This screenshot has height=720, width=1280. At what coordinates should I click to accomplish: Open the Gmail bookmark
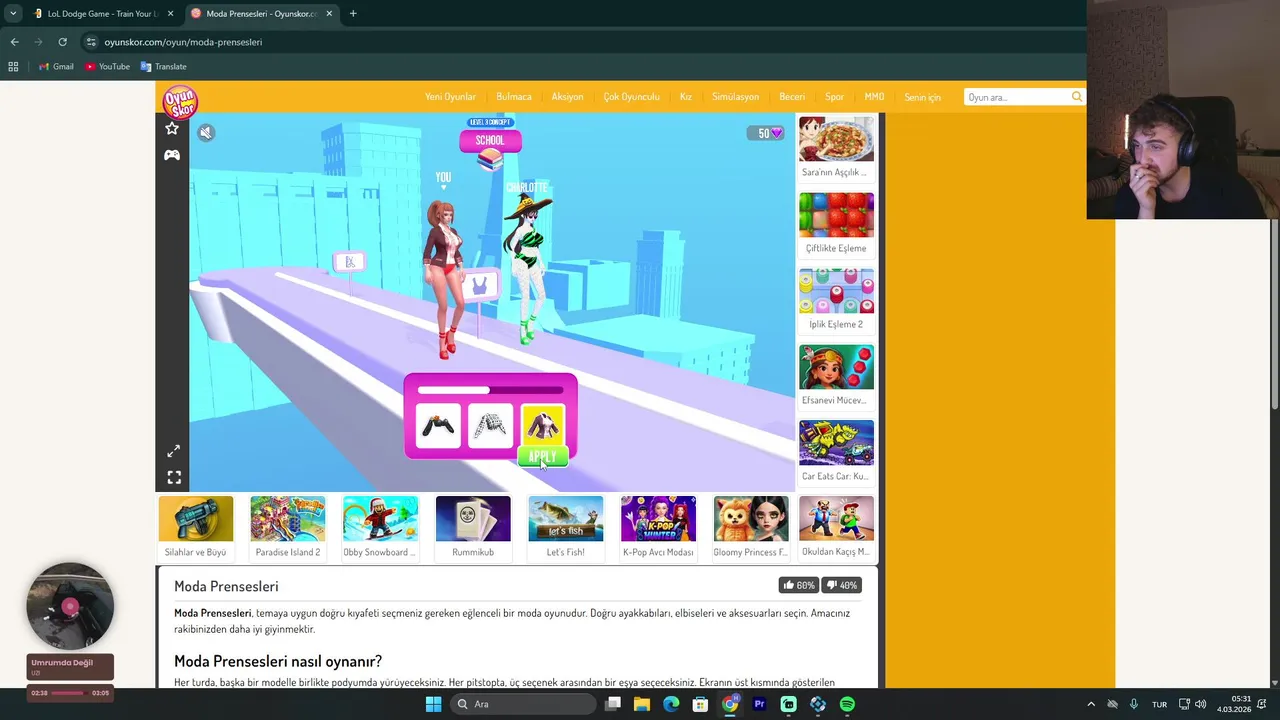(56, 66)
